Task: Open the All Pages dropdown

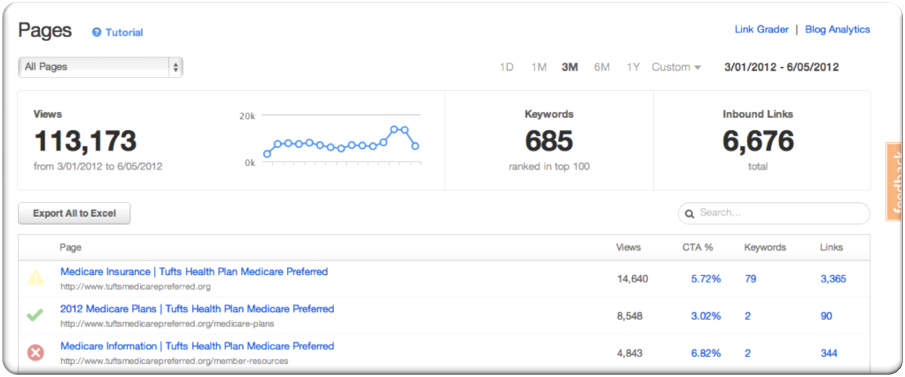Action: [x=100, y=67]
